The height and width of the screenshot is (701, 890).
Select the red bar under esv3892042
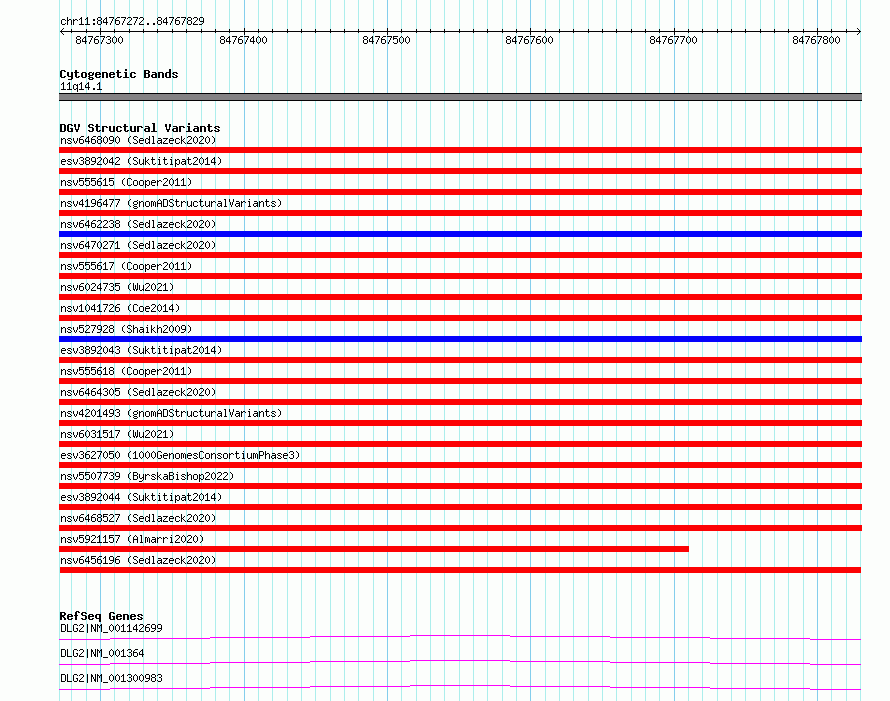tap(460, 171)
